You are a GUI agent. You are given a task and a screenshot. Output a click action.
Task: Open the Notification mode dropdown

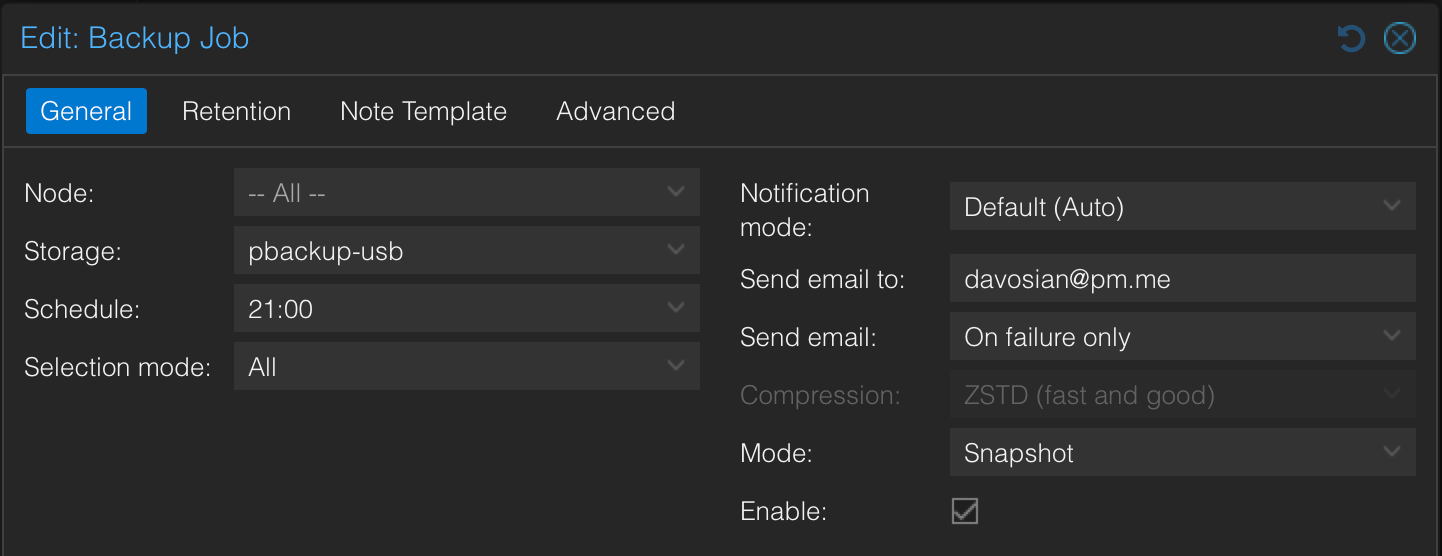(x=1183, y=206)
